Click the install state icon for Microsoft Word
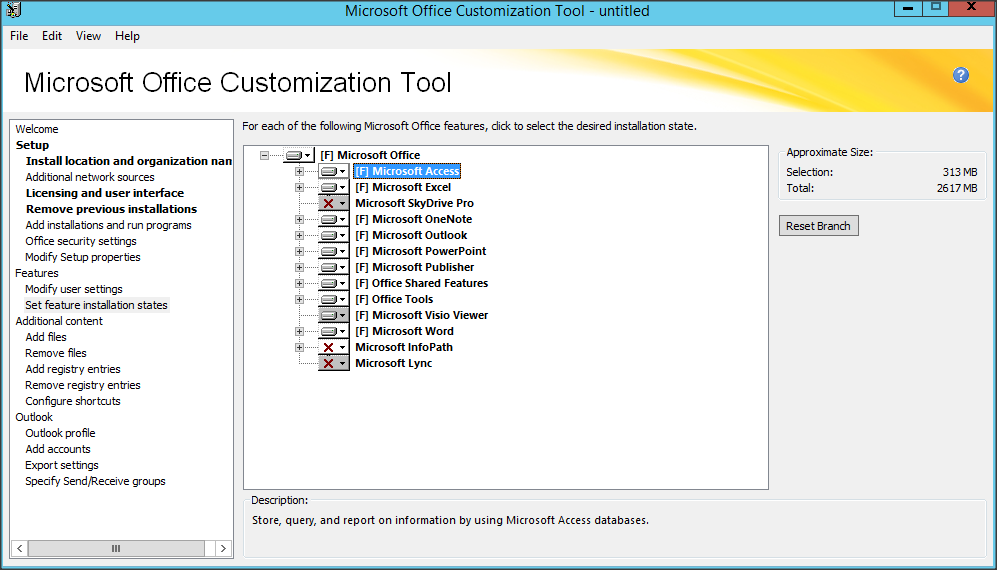 pyautogui.click(x=333, y=331)
